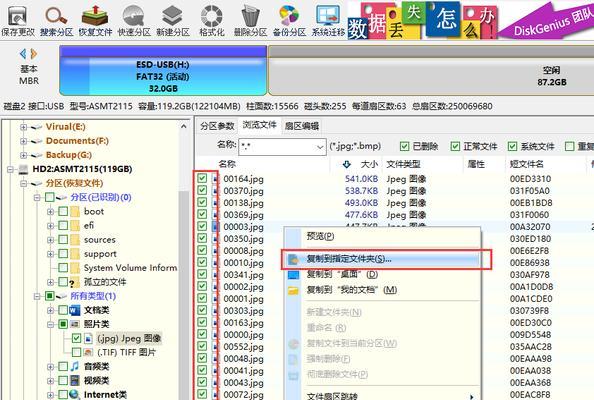Switch to the 扇区编辑 tab
Screen dimensions: 594x400
coord(302,126)
